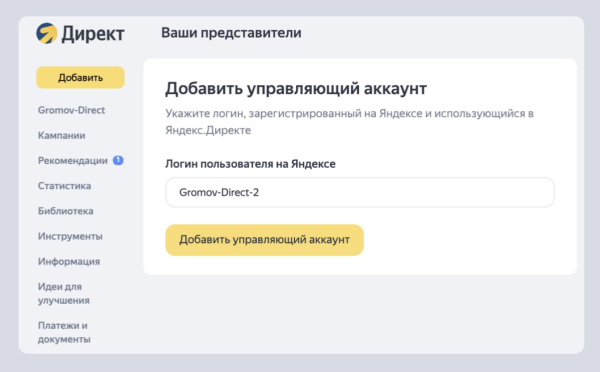Click the blue notification badge on Рекомендации
Screen dimensions: 600x372
pyautogui.click(x=118, y=160)
